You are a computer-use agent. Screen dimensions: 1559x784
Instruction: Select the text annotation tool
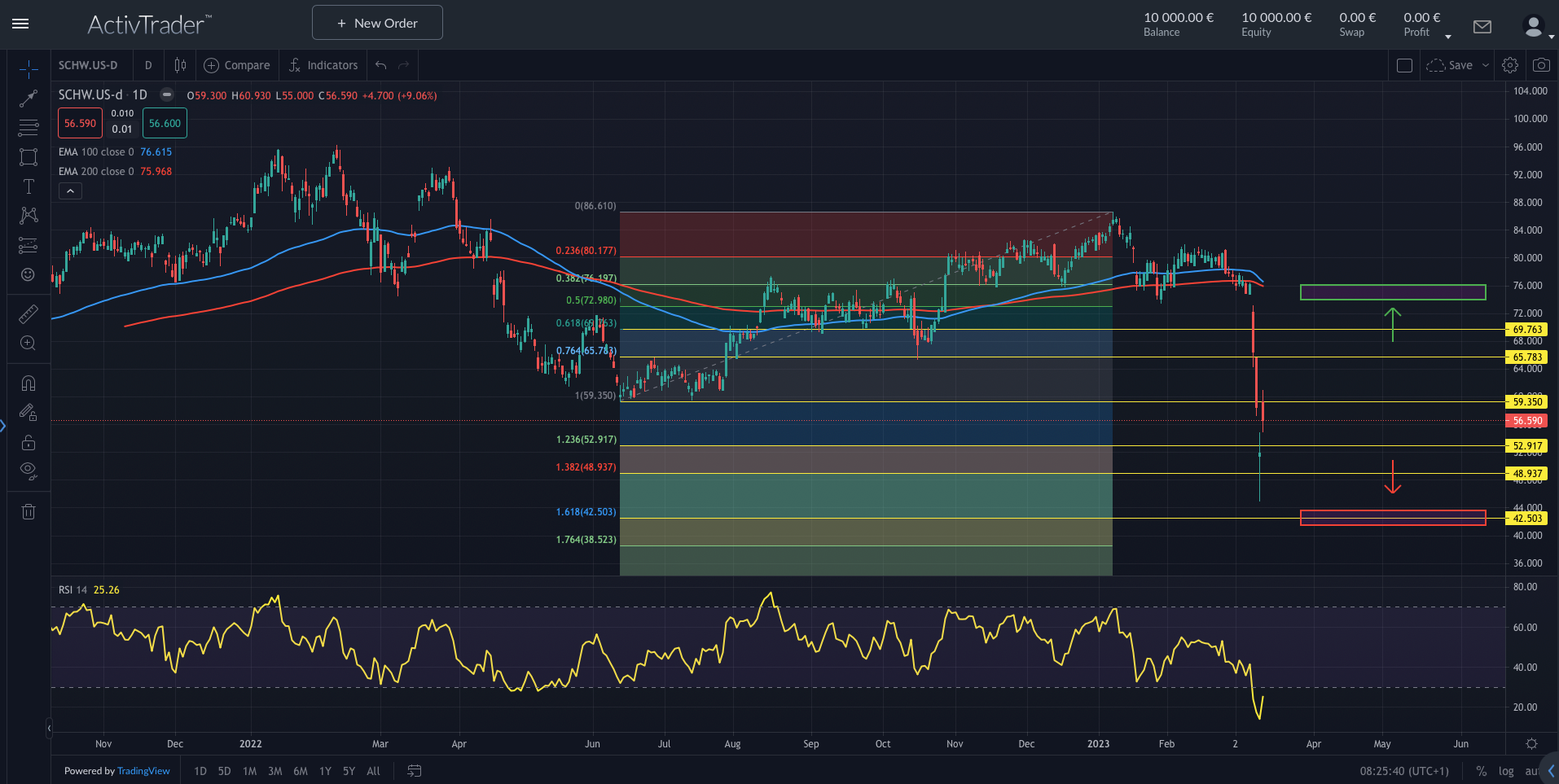(x=29, y=186)
